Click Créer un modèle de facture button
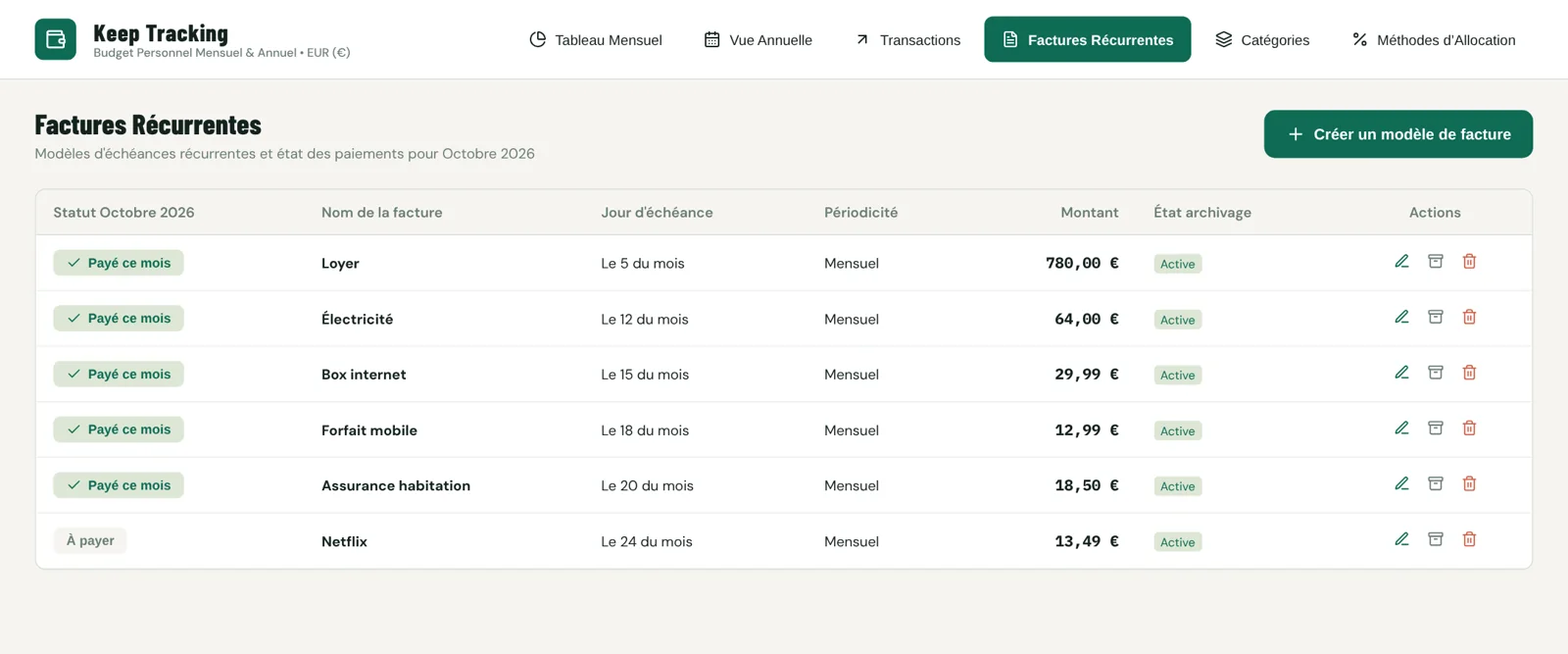 [1398, 134]
